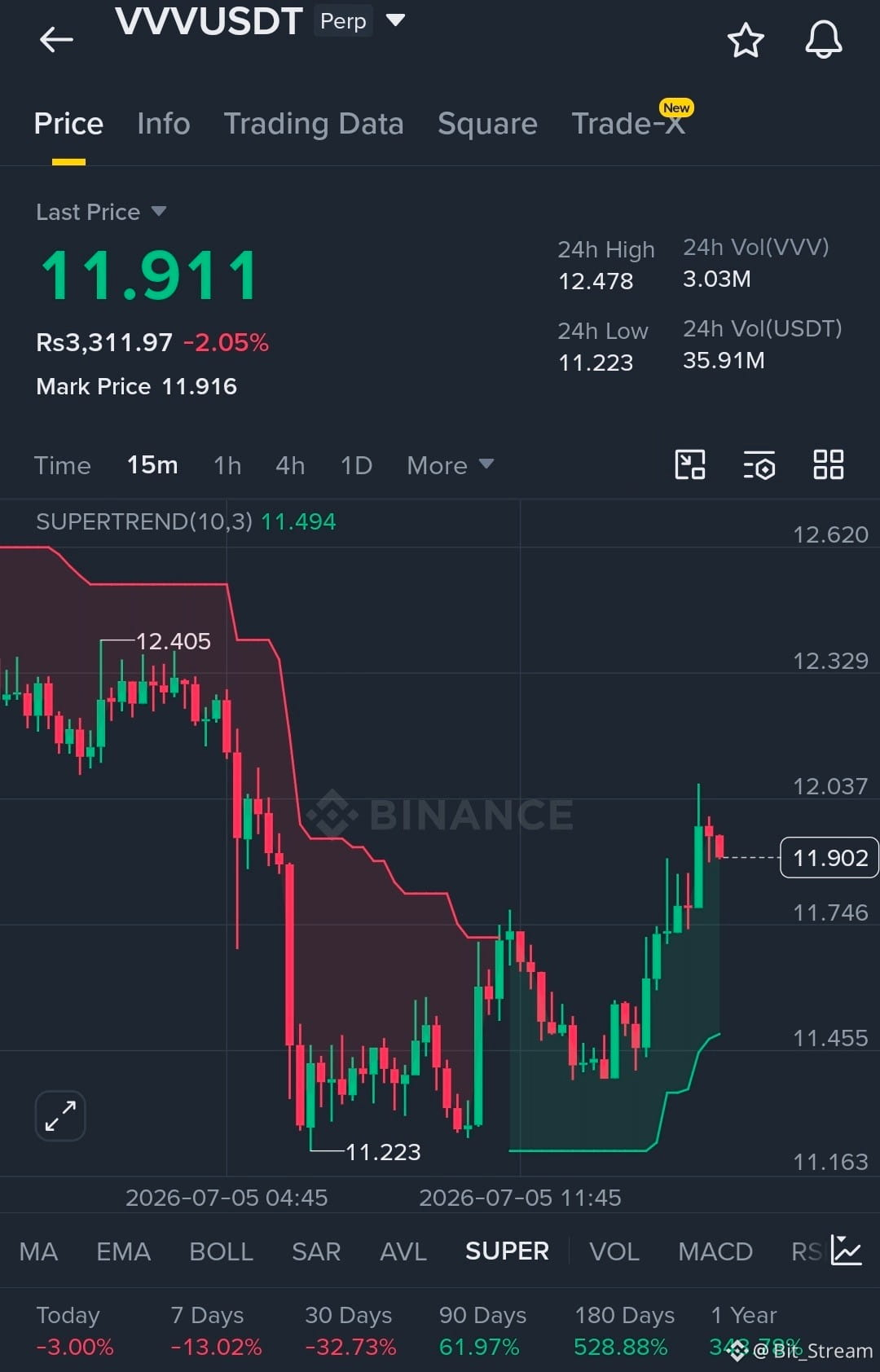Click the 24h Vol(VVV) value 3.03M

(717, 279)
